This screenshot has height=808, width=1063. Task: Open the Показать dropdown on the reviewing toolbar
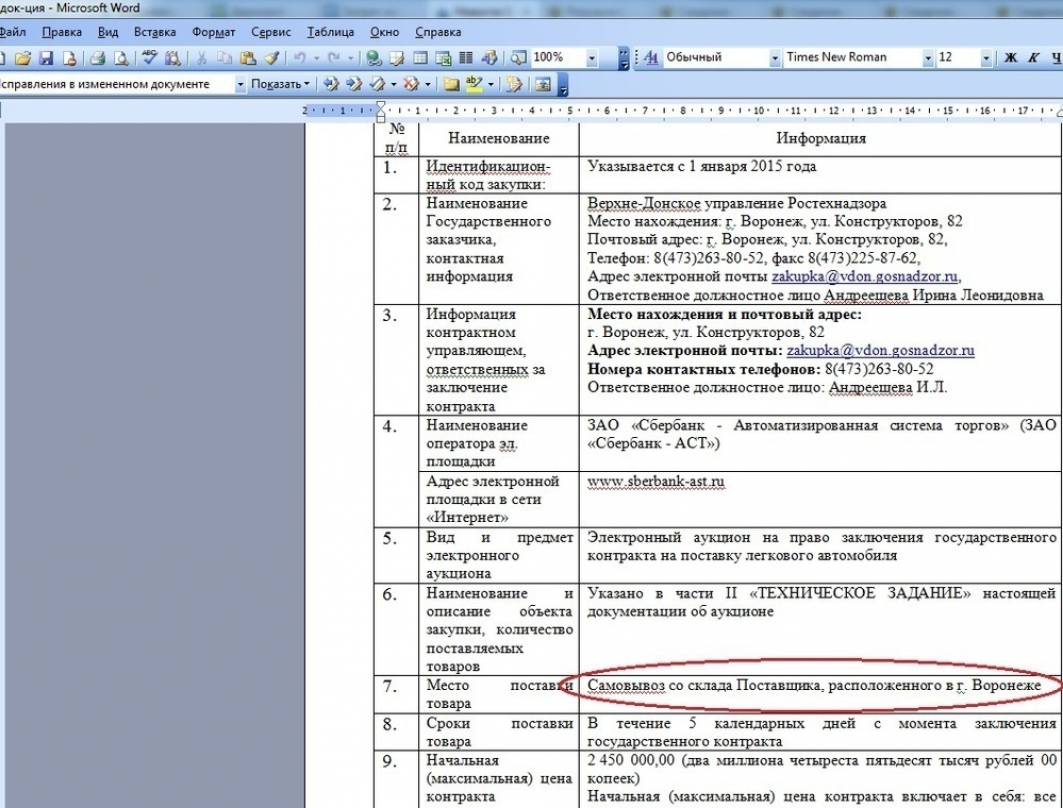279,84
